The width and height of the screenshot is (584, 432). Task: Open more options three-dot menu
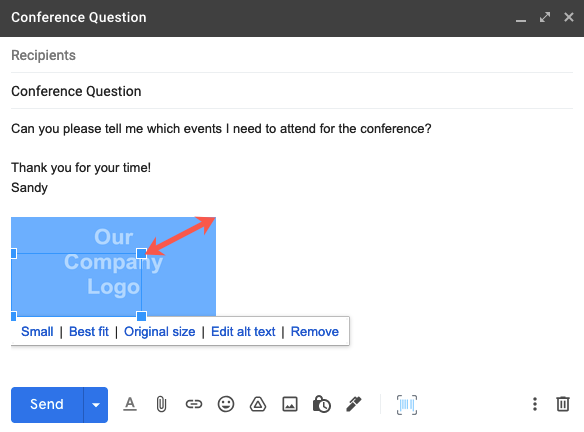(535, 404)
